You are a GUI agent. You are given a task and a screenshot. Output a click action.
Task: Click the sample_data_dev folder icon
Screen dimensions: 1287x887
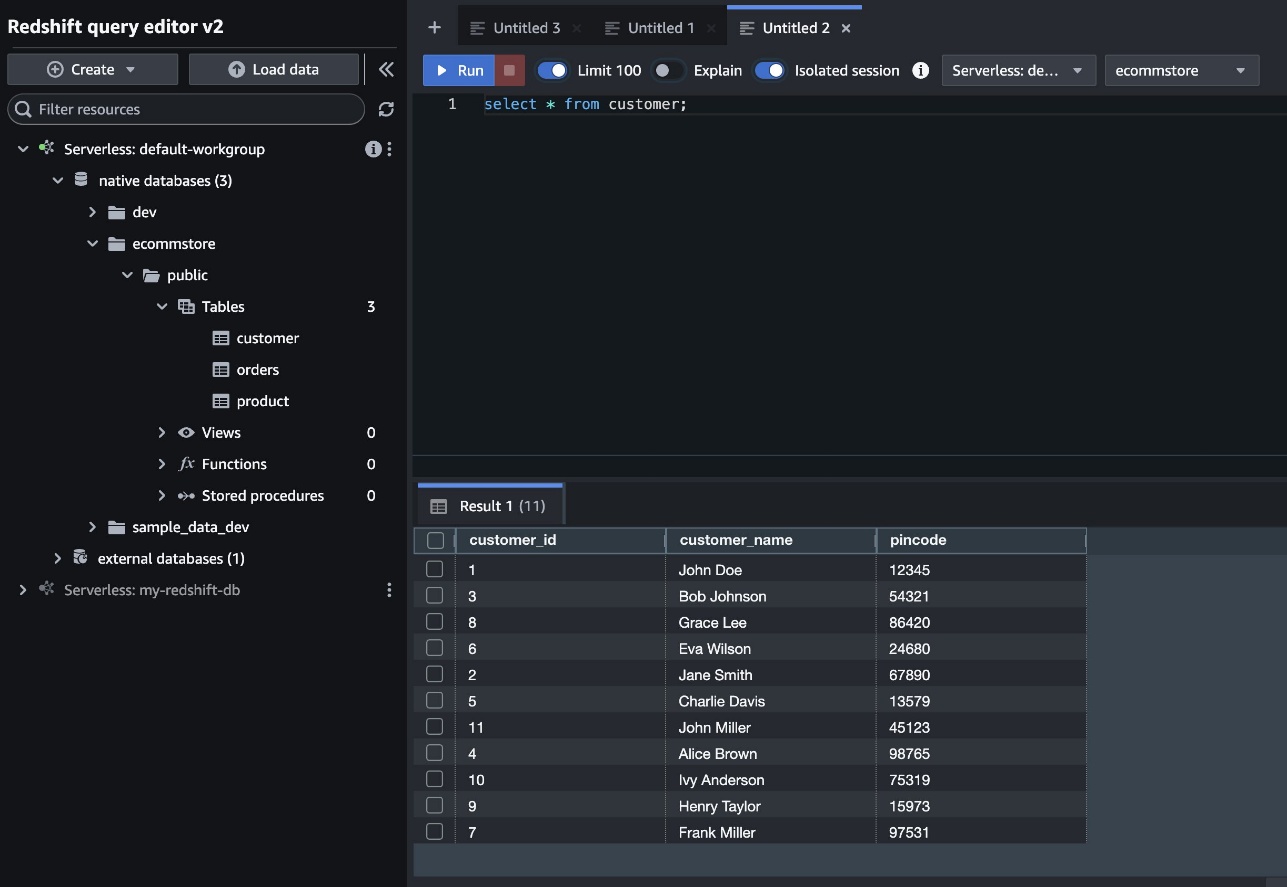pos(116,527)
